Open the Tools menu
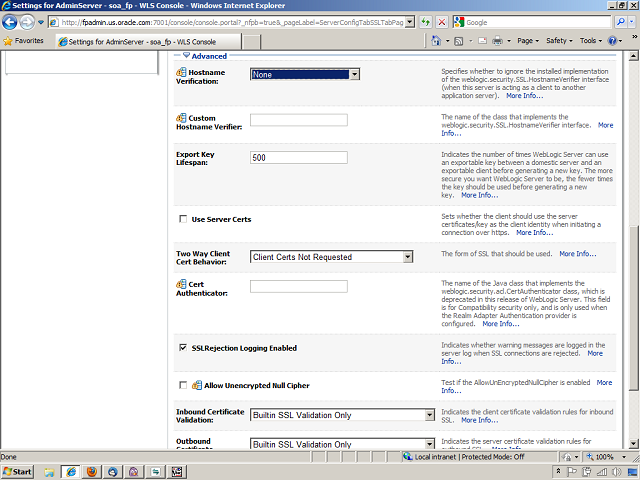 (591, 40)
